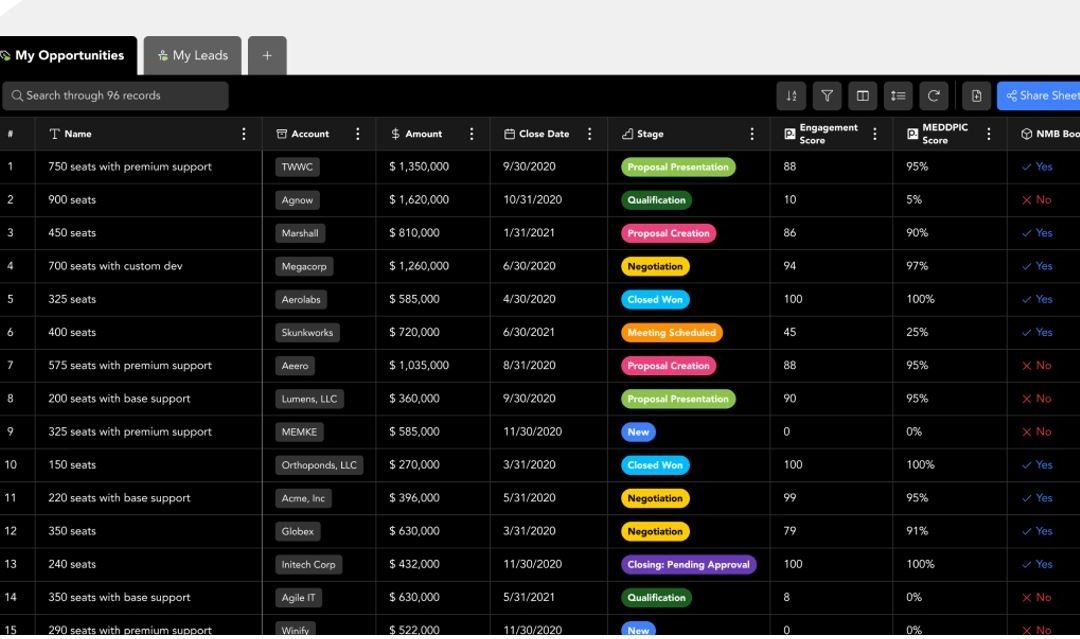
Task: Click the Account column header icon
Action: pos(281,134)
